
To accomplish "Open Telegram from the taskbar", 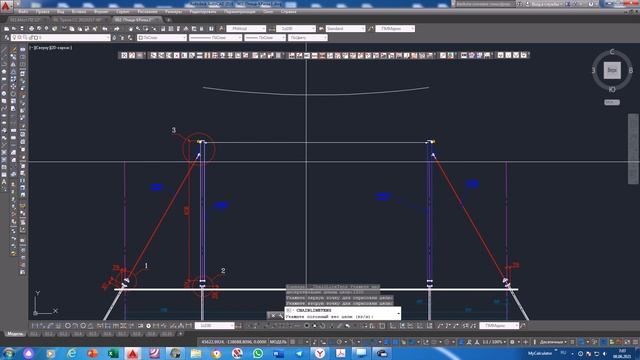I will [x=299, y=353].
